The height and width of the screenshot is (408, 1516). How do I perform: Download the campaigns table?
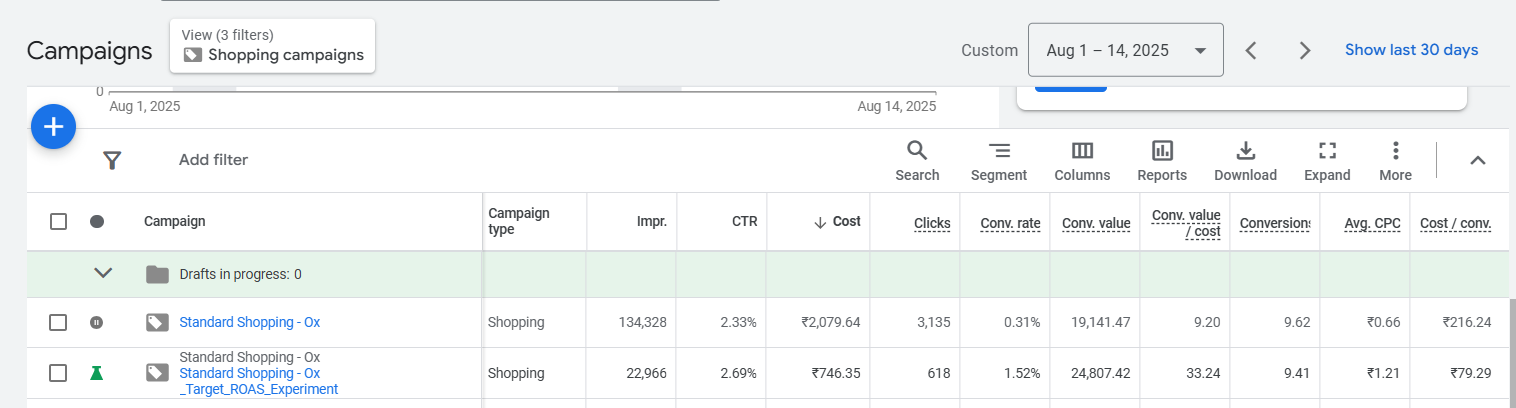pos(1245,161)
